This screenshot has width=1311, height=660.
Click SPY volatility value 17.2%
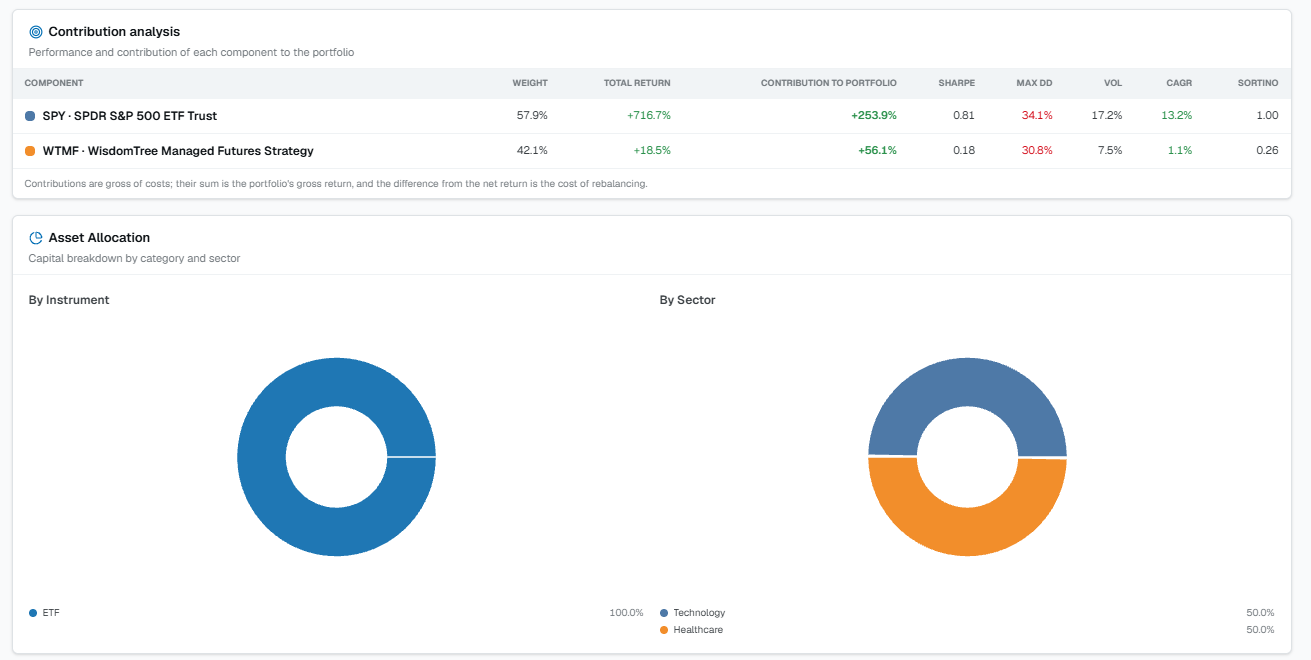[x=1107, y=116]
